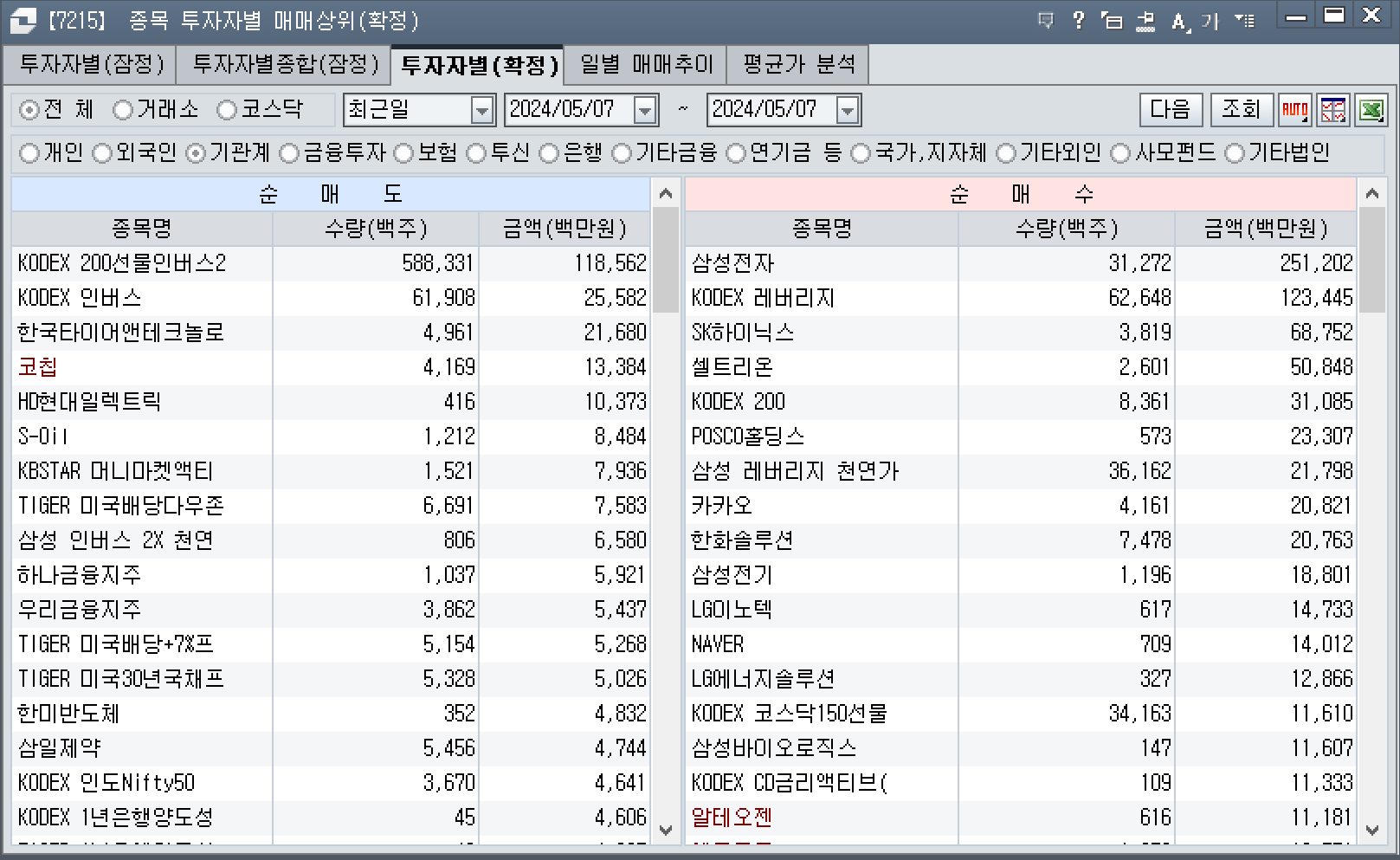The height and width of the screenshot is (860, 1400).
Task: Click the start date field 2024/05/07
Action: tap(570, 110)
